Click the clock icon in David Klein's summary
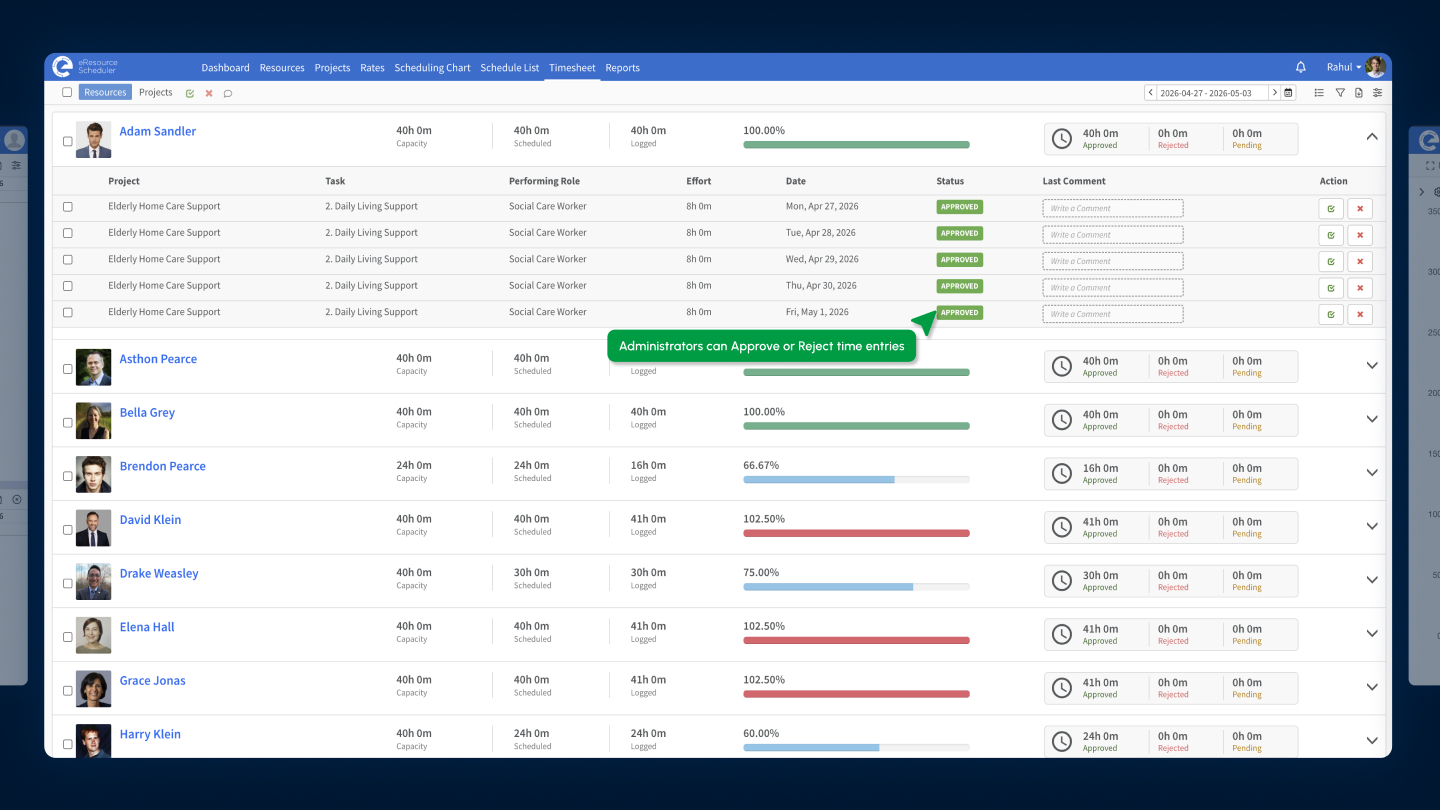This screenshot has width=1440, height=810. [x=1062, y=527]
